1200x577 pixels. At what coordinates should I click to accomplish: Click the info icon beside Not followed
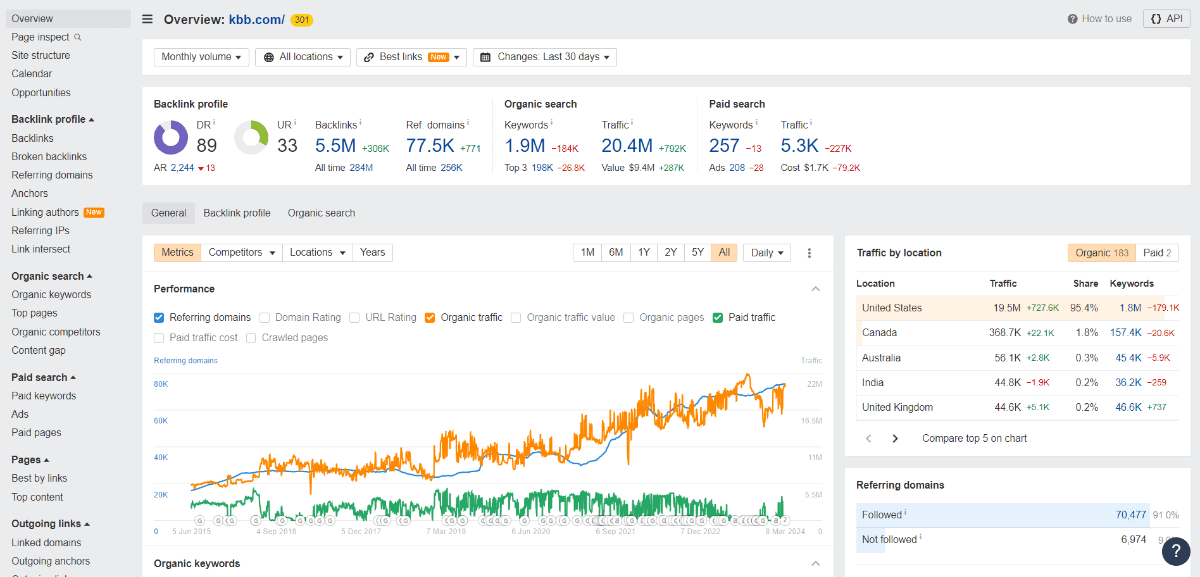(x=921, y=538)
